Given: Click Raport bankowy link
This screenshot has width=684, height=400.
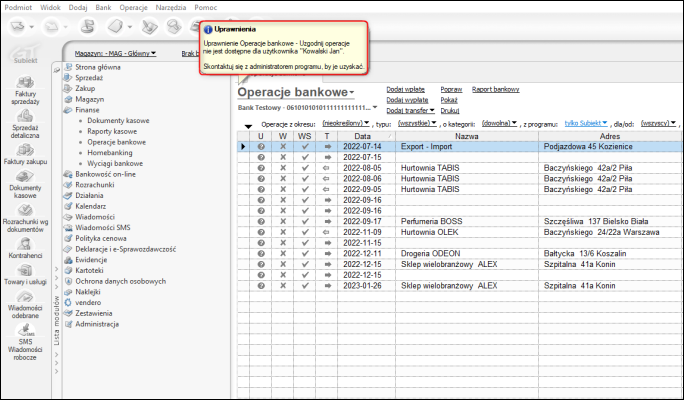Looking at the screenshot, I should point(496,89).
